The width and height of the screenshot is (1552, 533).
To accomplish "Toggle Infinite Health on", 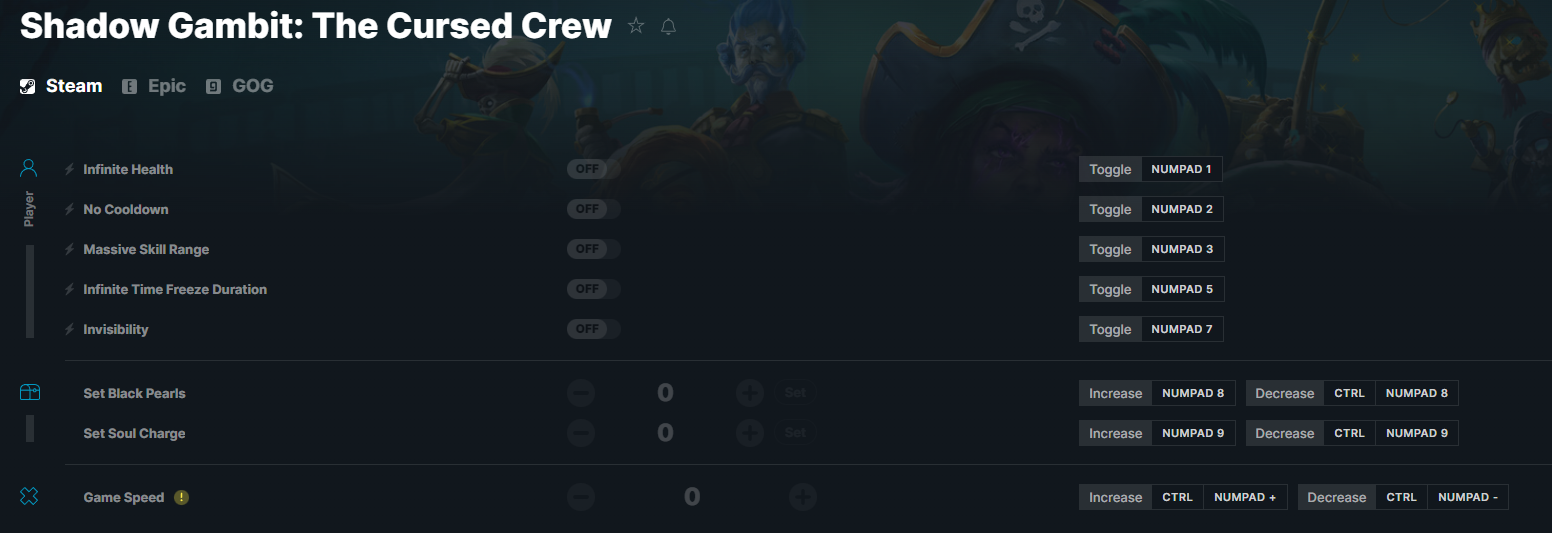I will pos(593,169).
